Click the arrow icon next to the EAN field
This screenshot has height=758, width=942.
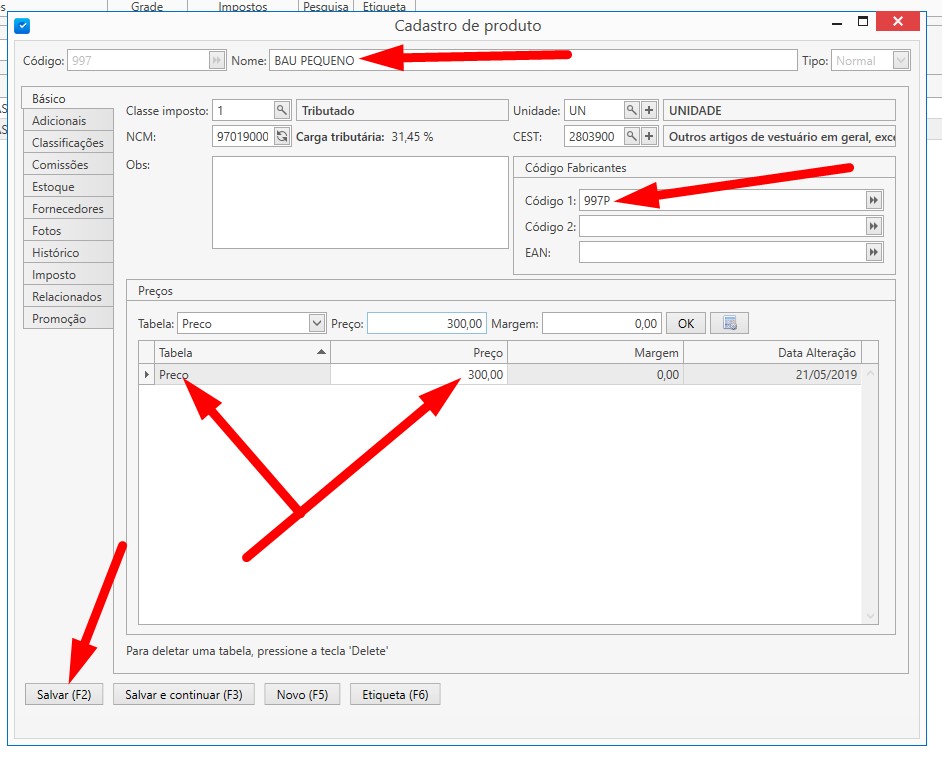874,253
